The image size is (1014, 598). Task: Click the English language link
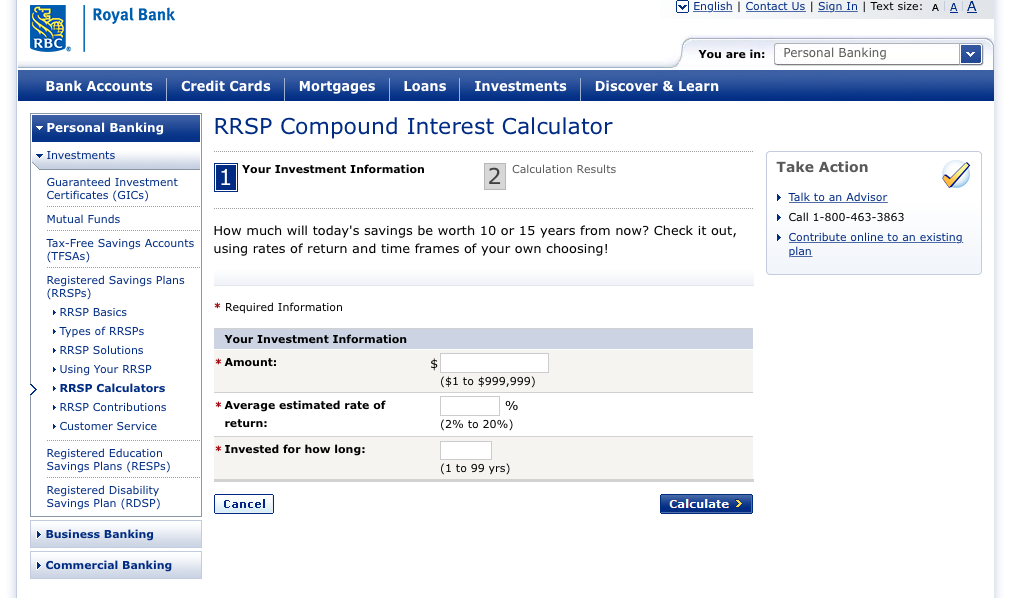click(x=713, y=6)
